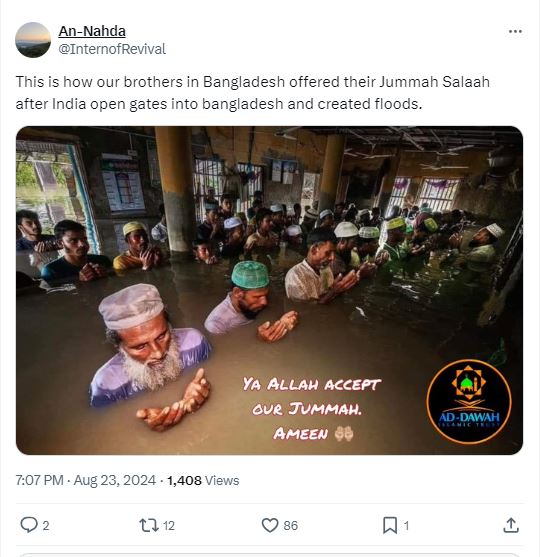Click the repost count of 12
541x557 pixels.
click(x=169, y=525)
